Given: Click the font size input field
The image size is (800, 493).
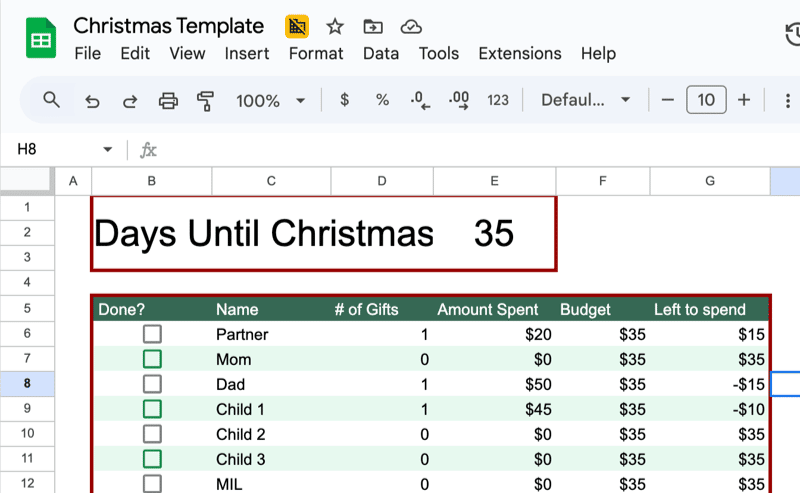Looking at the screenshot, I should [x=706, y=100].
